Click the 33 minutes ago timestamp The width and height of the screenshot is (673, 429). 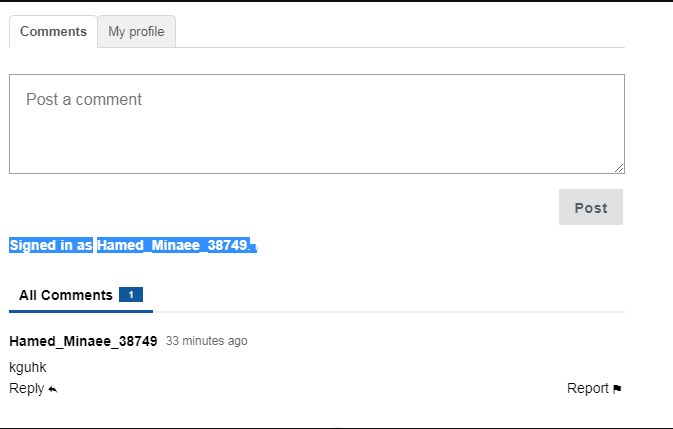tap(206, 341)
